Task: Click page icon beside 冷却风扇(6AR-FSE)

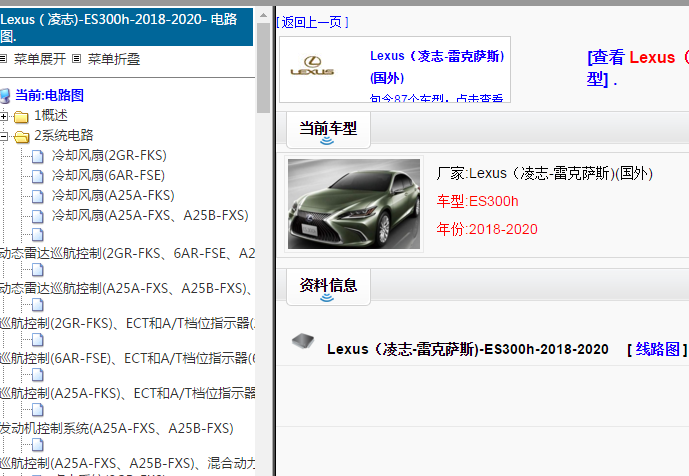Action: click(38, 176)
